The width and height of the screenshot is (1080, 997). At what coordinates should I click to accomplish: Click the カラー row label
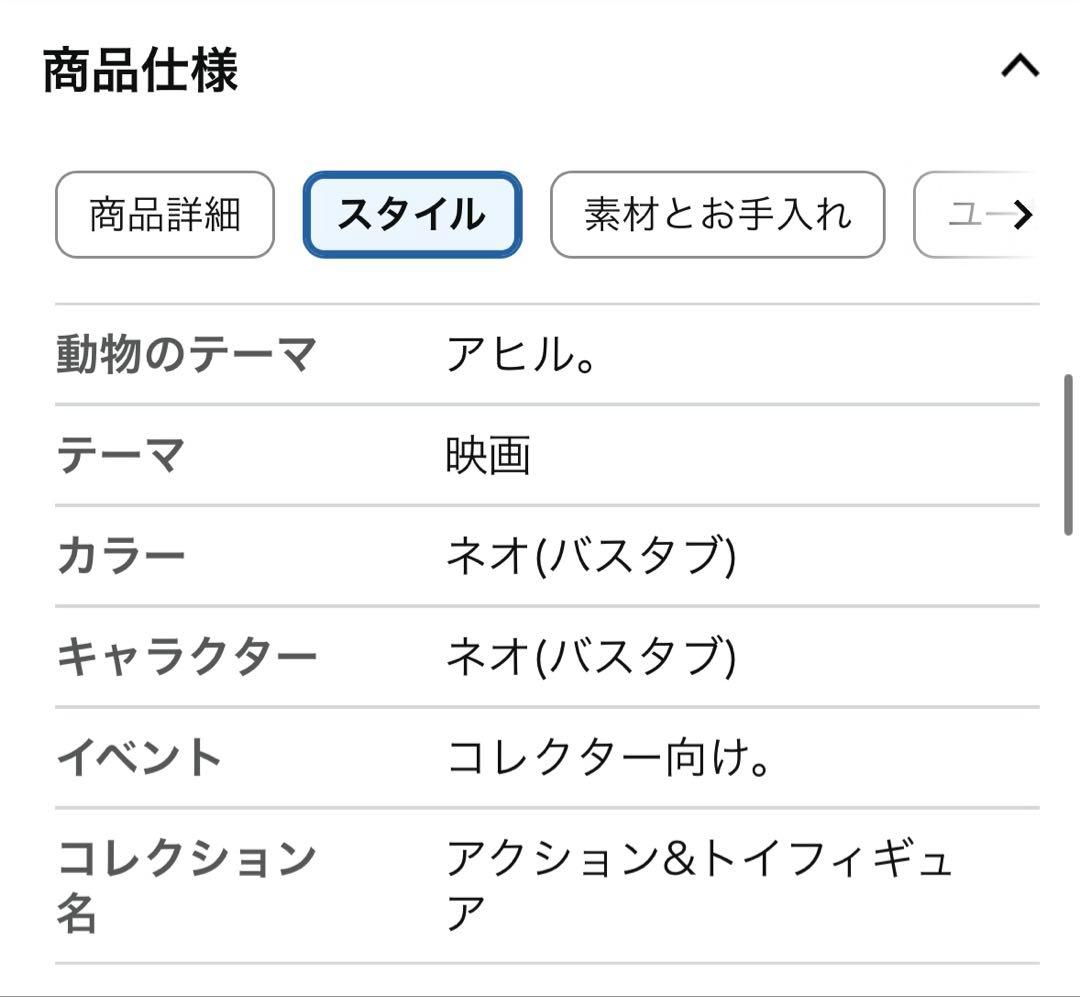(x=121, y=556)
